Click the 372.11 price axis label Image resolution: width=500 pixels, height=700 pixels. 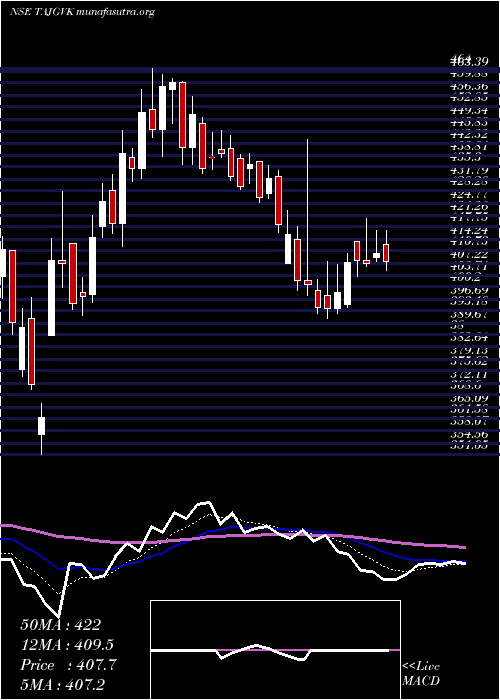click(470, 375)
